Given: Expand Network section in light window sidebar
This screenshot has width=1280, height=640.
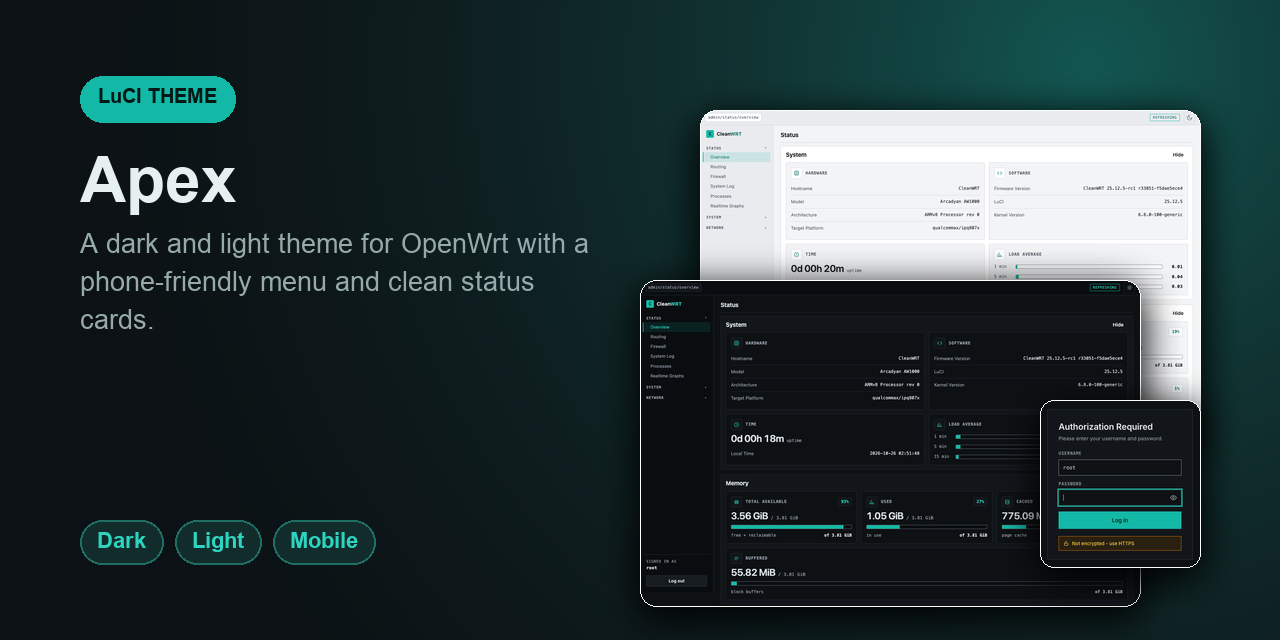Looking at the screenshot, I should click(x=736, y=227).
